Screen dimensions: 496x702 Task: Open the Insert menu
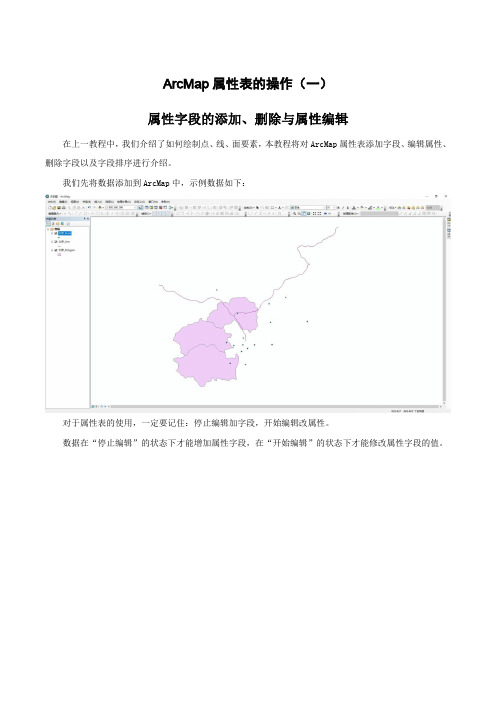[x=98, y=202]
